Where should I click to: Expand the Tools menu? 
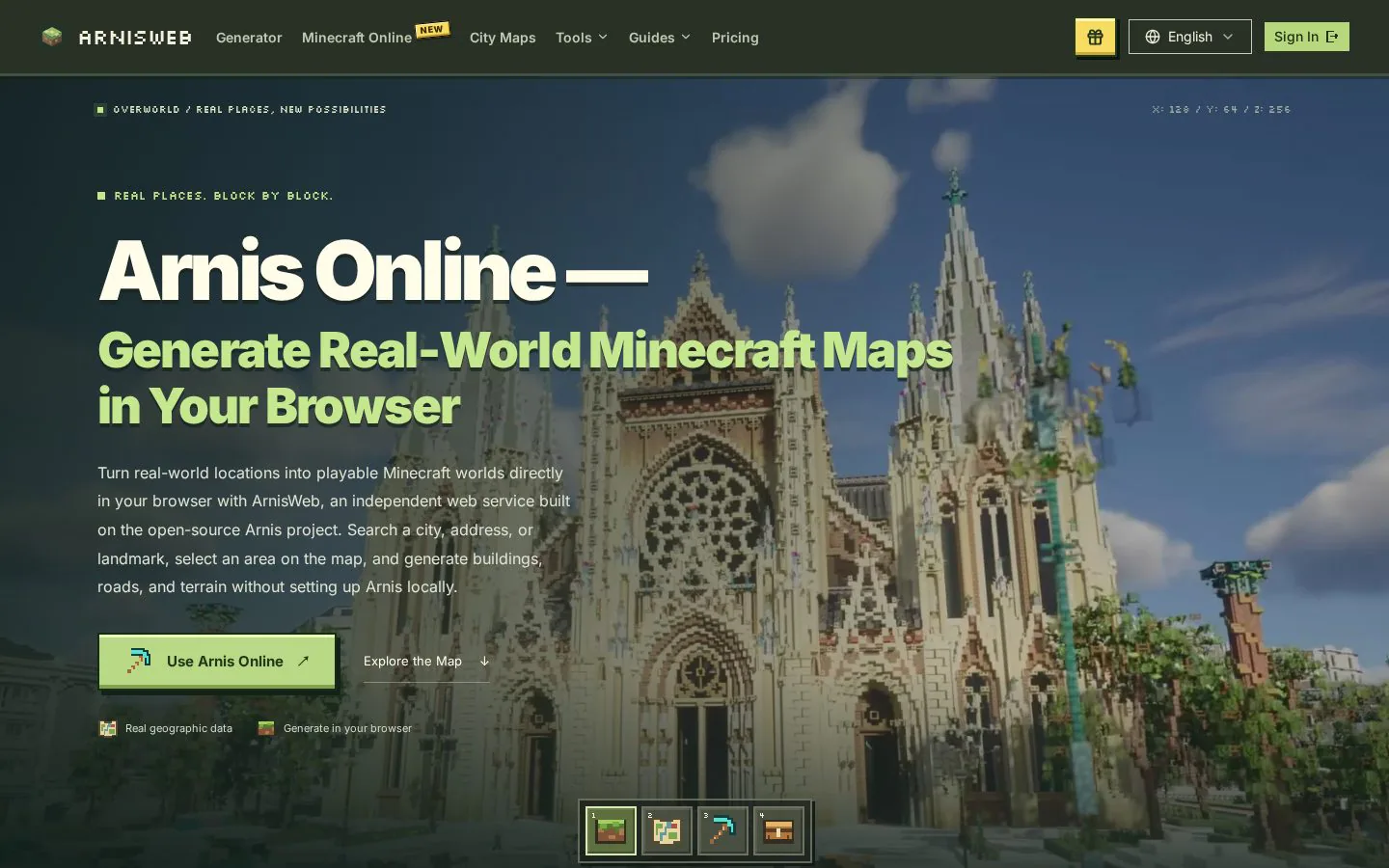pos(582,38)
